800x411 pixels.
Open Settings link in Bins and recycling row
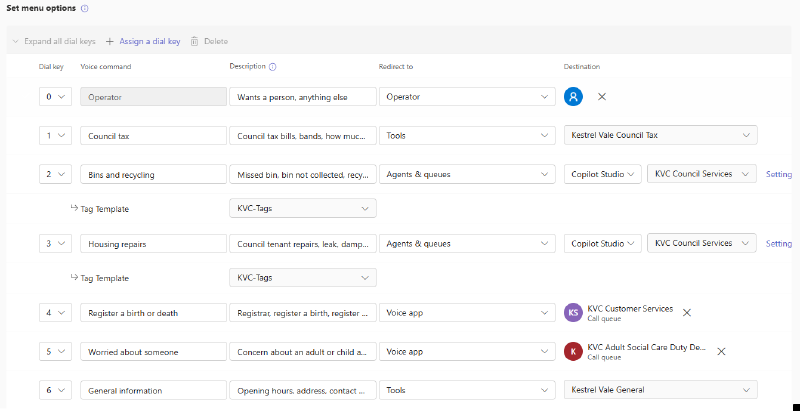click(780, 174)
